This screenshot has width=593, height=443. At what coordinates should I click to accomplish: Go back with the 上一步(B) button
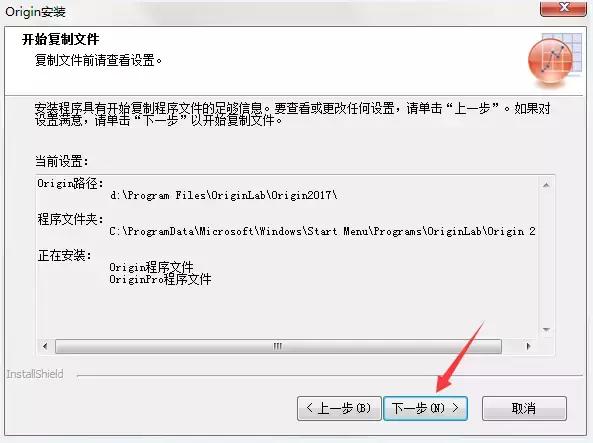click(339, 408)
